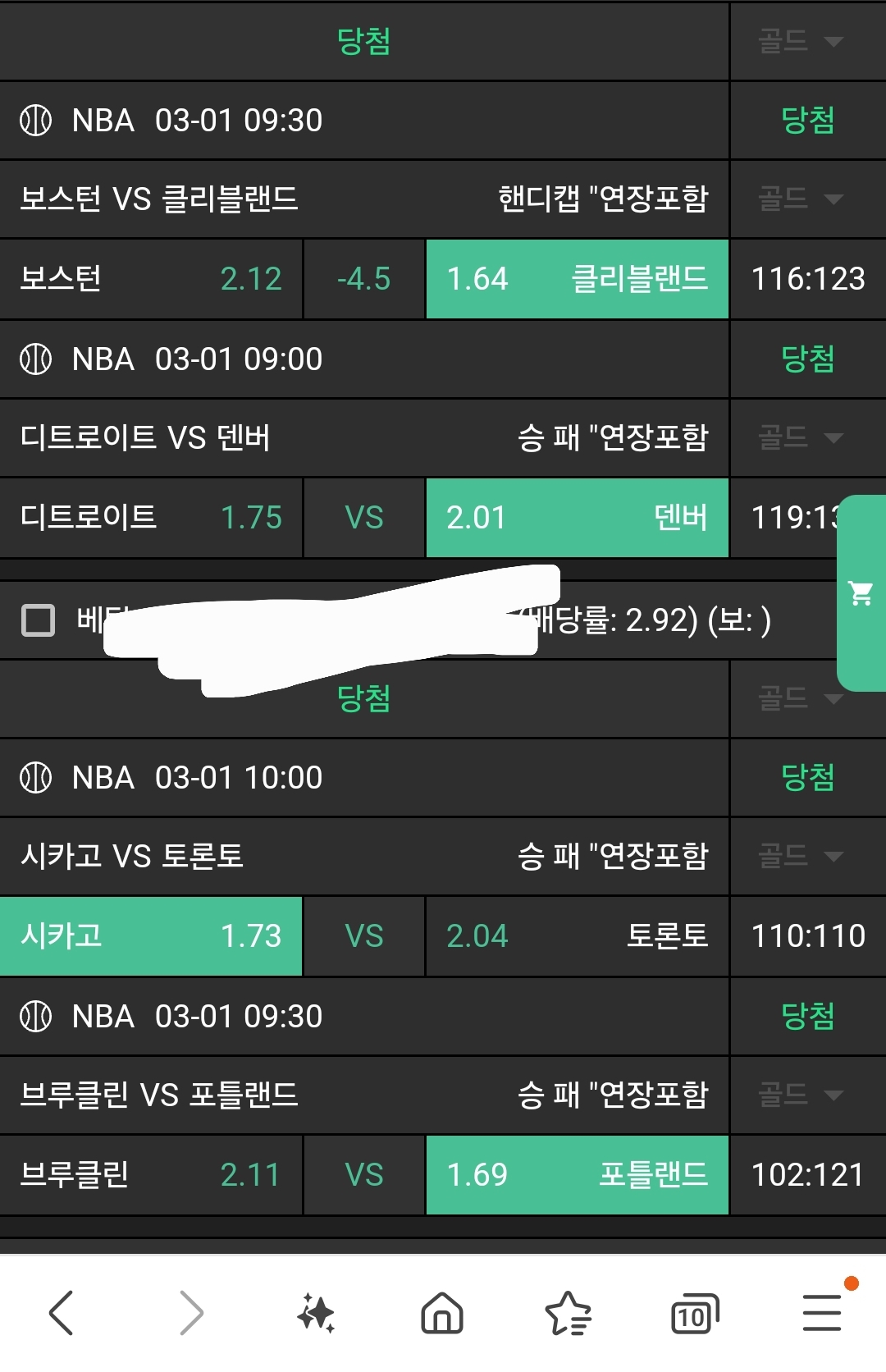886x1372 pixels.
Task: Expand the topmost 골드 dropdown
Action: (800, 41)
